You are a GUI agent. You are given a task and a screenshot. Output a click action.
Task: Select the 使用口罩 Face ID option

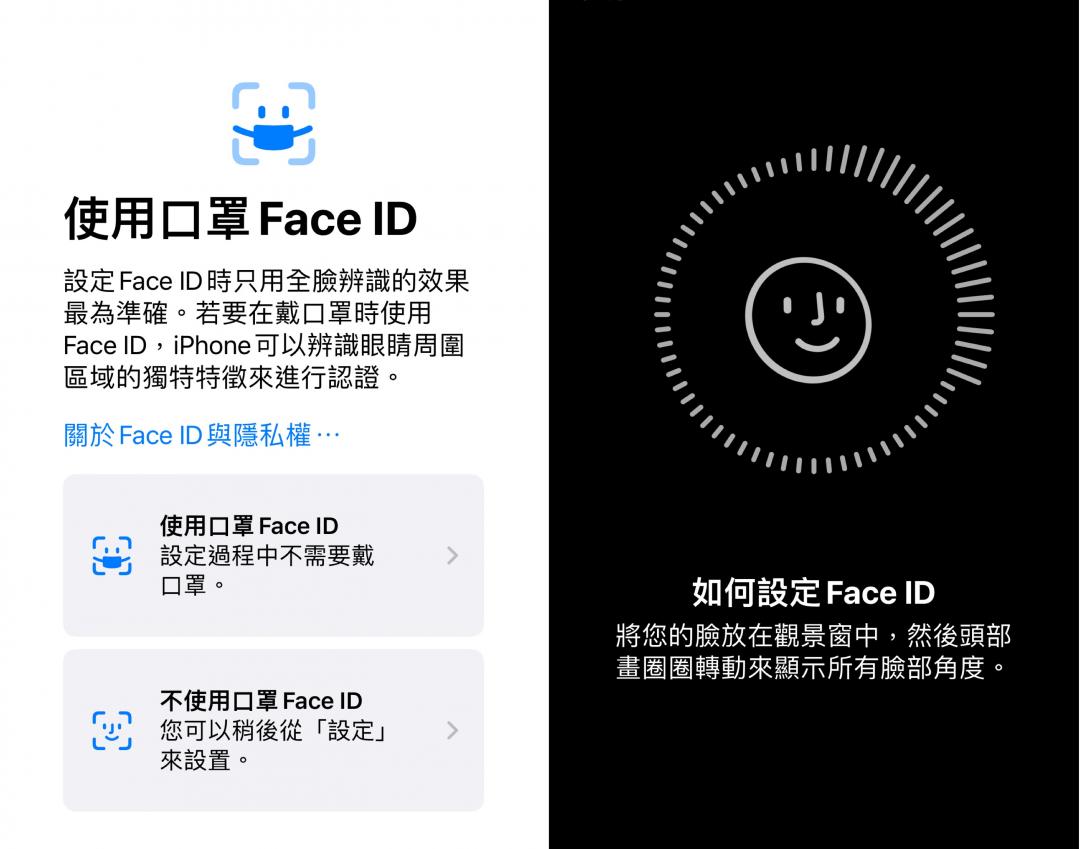273,555
